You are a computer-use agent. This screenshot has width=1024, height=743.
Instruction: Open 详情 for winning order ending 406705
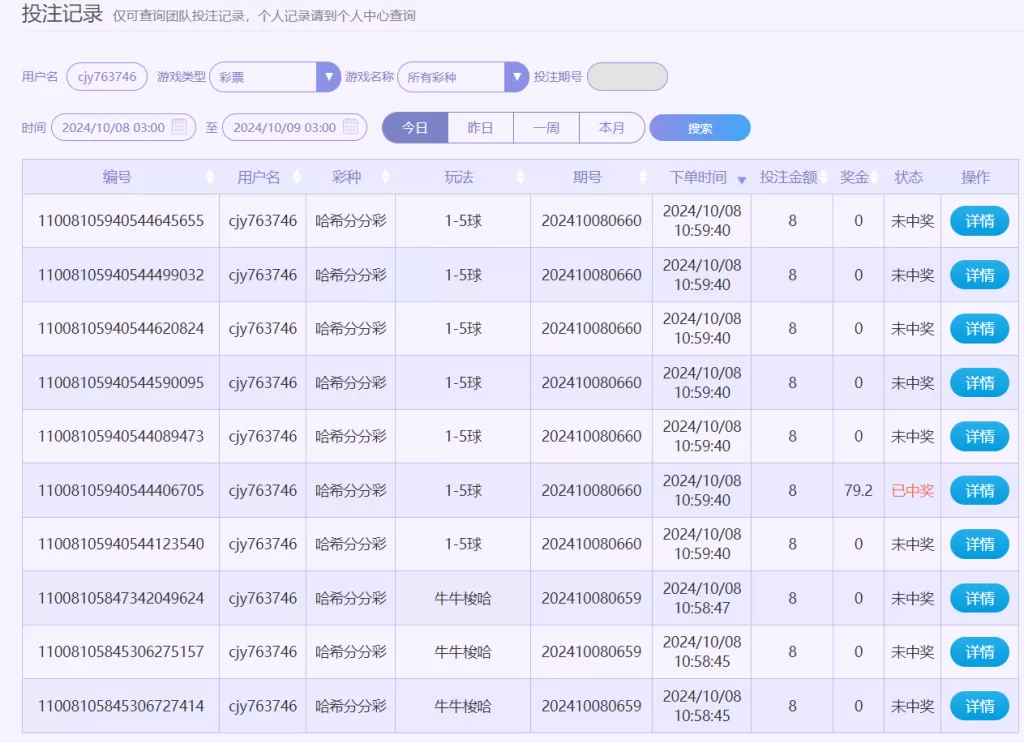point(980,490)
